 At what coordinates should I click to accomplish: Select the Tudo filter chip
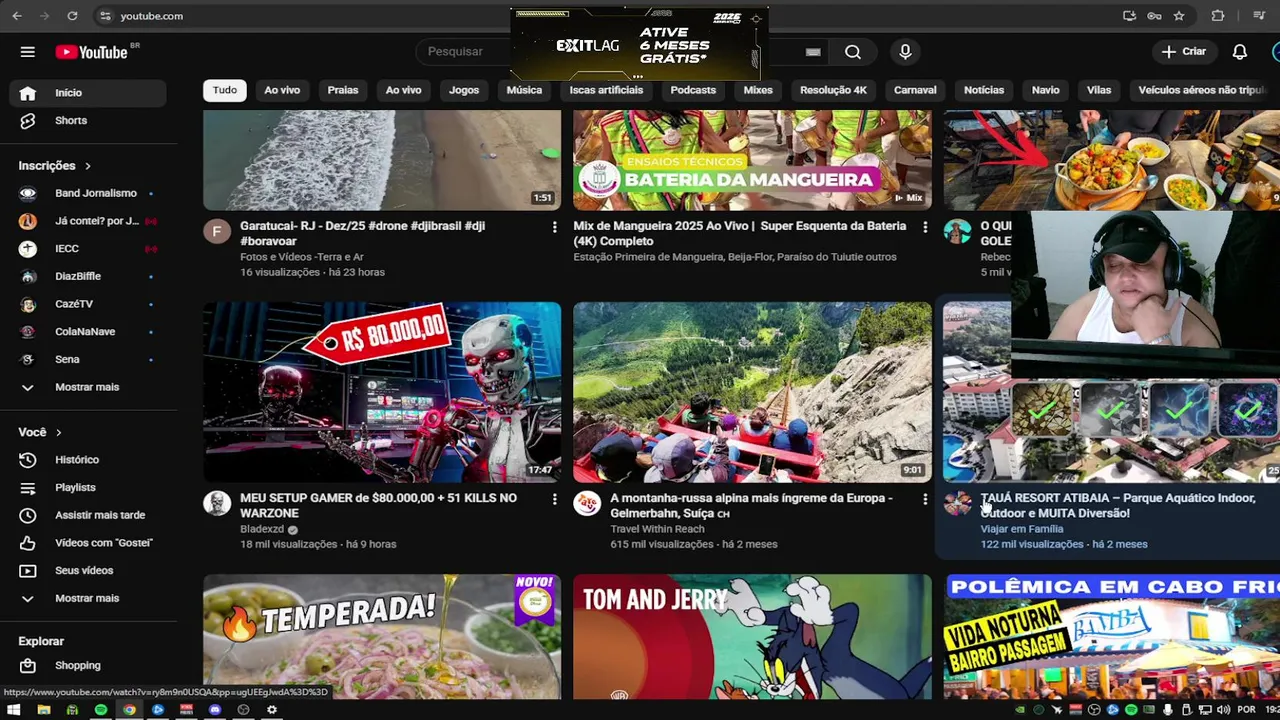225,90
